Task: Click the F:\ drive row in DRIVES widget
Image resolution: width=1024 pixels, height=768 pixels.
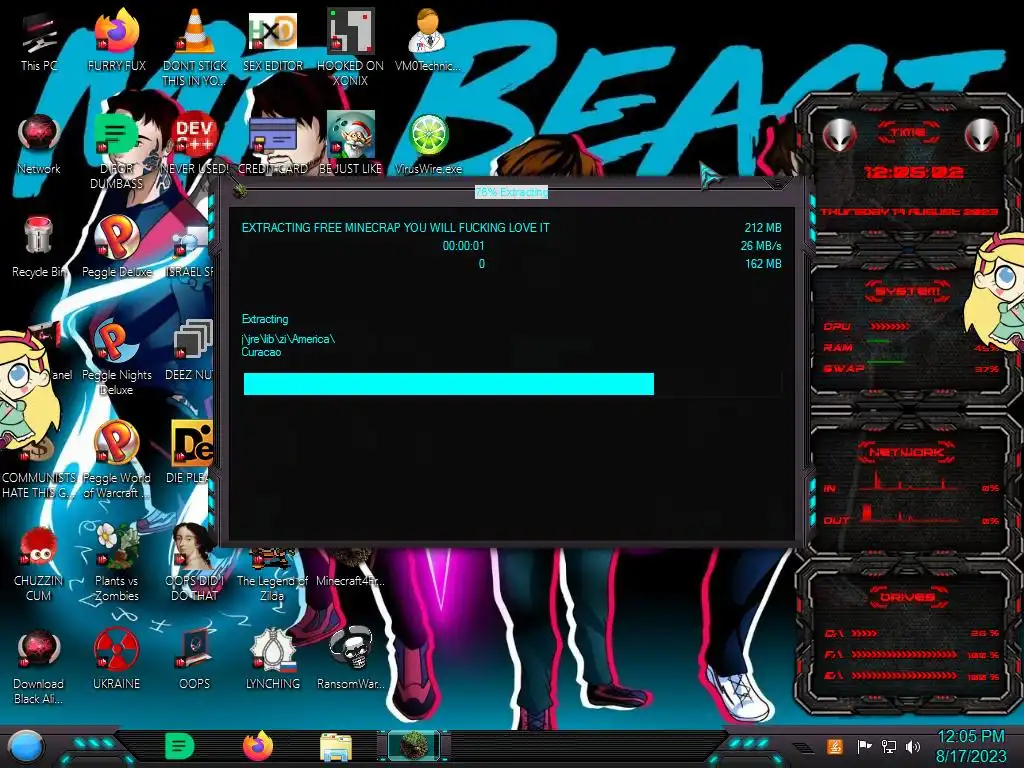Action: 912,654
